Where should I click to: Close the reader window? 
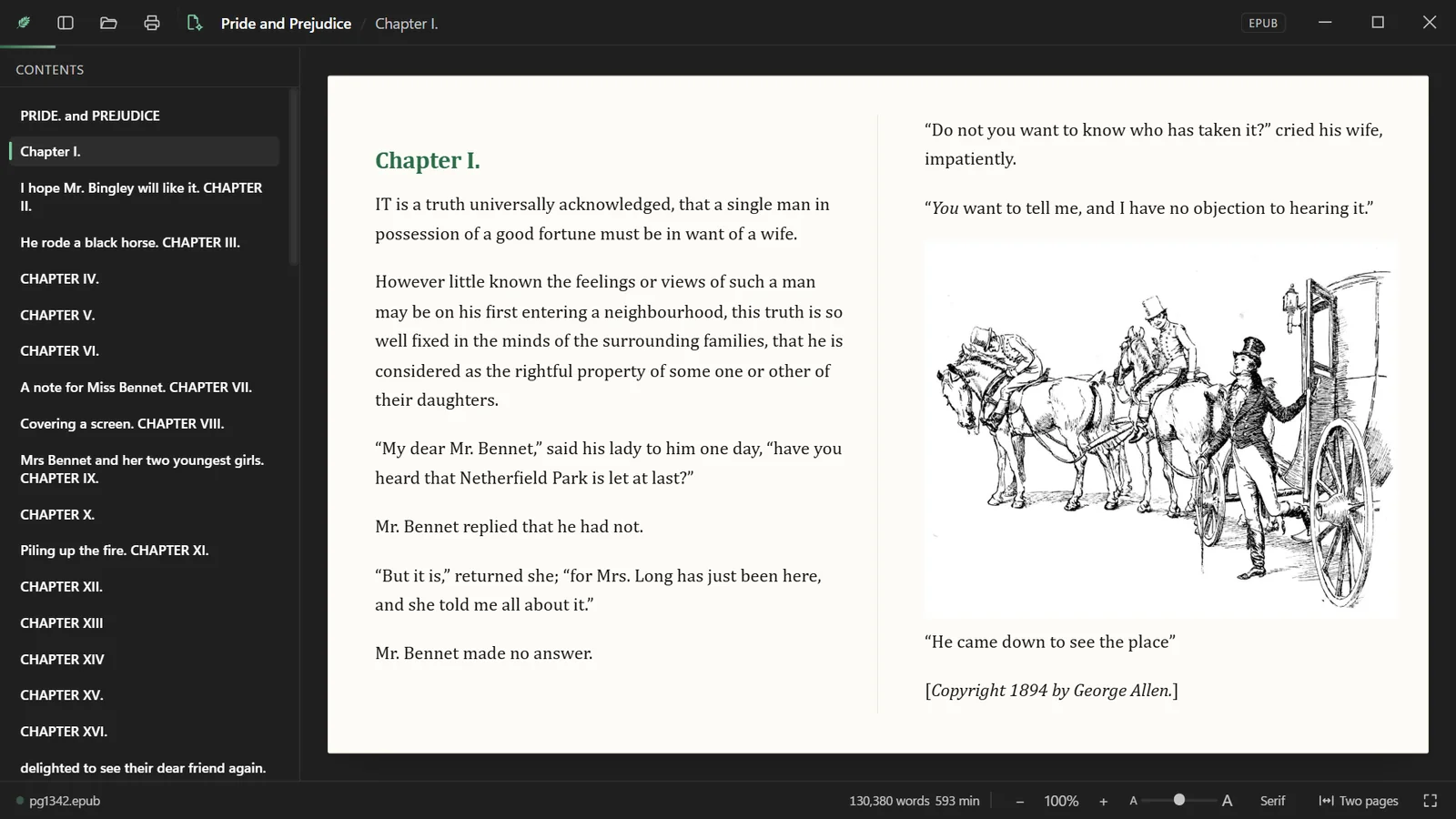tap(1430, 23)
